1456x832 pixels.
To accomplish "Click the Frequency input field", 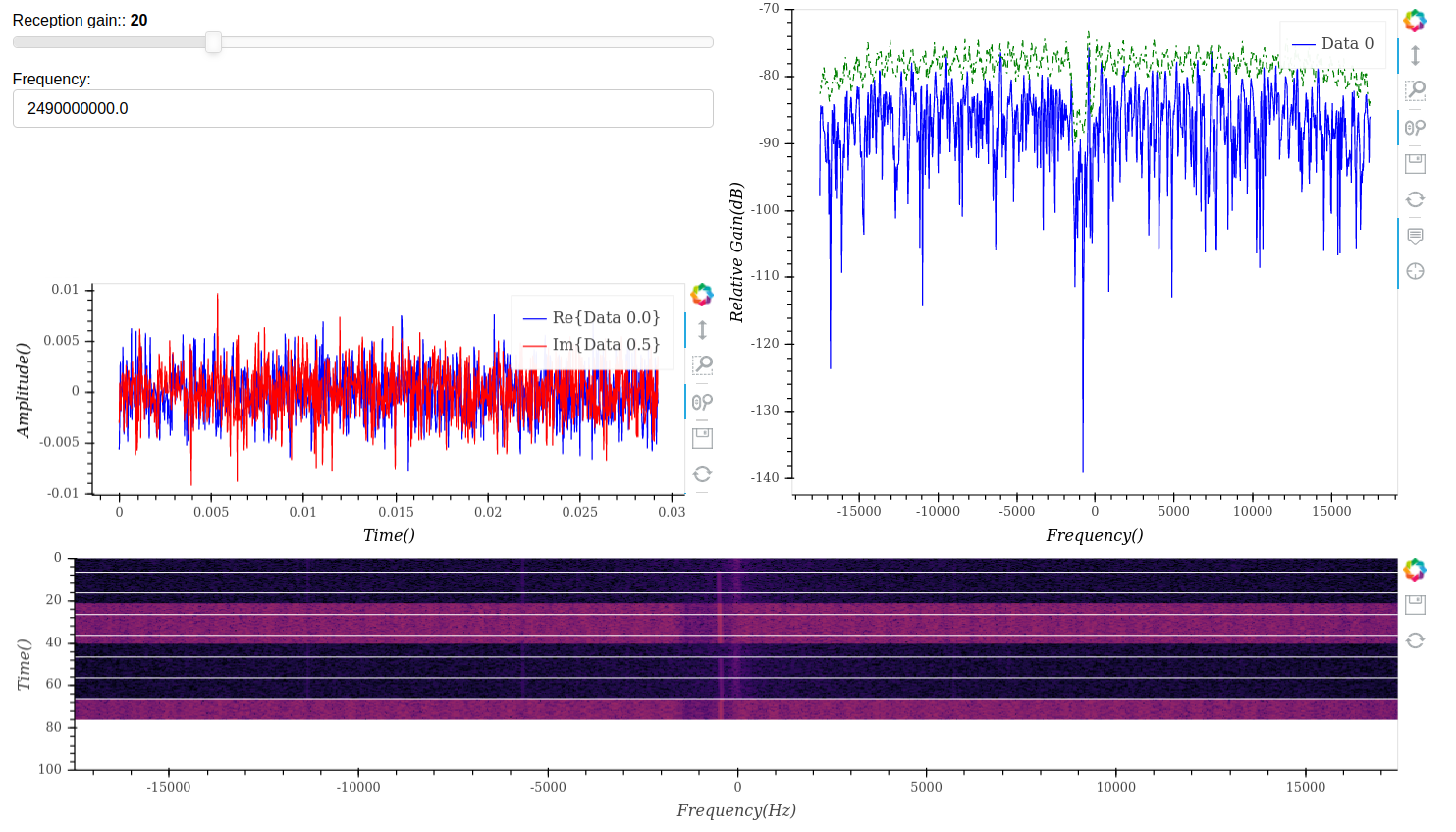I will click(362, 108).
